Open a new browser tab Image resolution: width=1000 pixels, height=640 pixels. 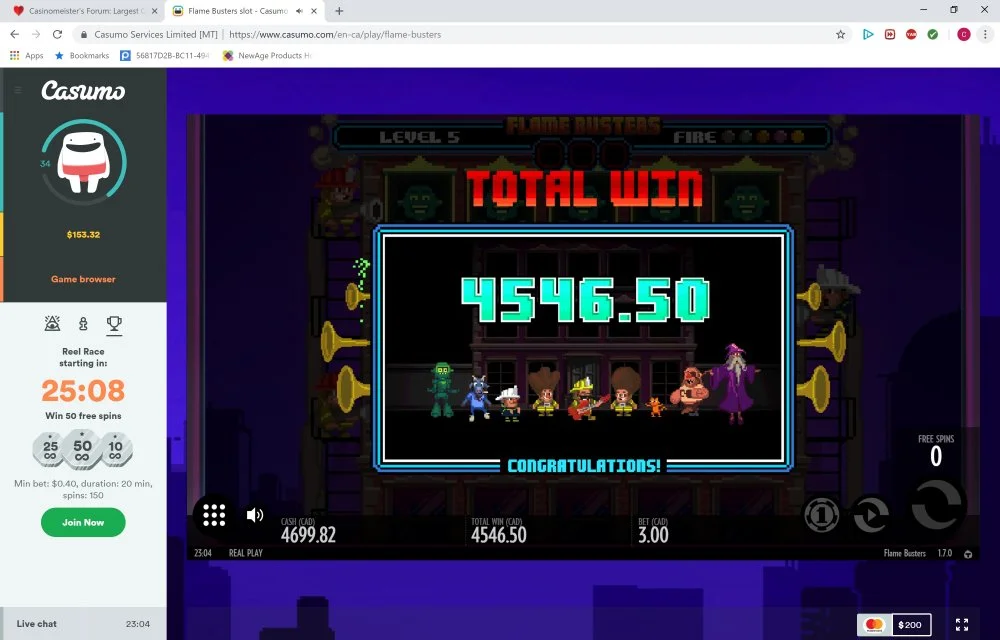(x=339, y=11)
